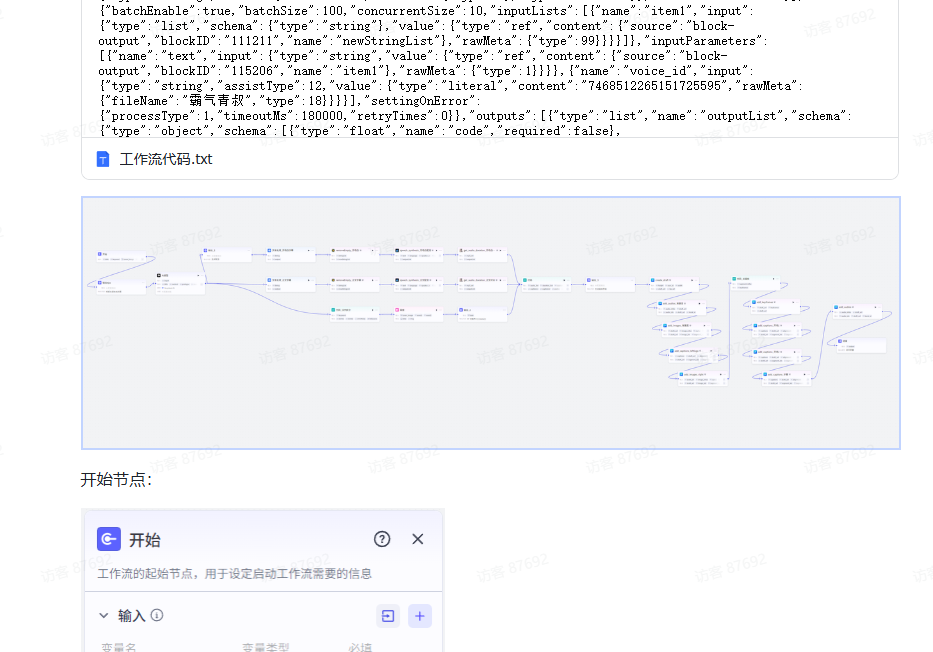Click the create_draft node in workflow diagram

click(672, 283)
